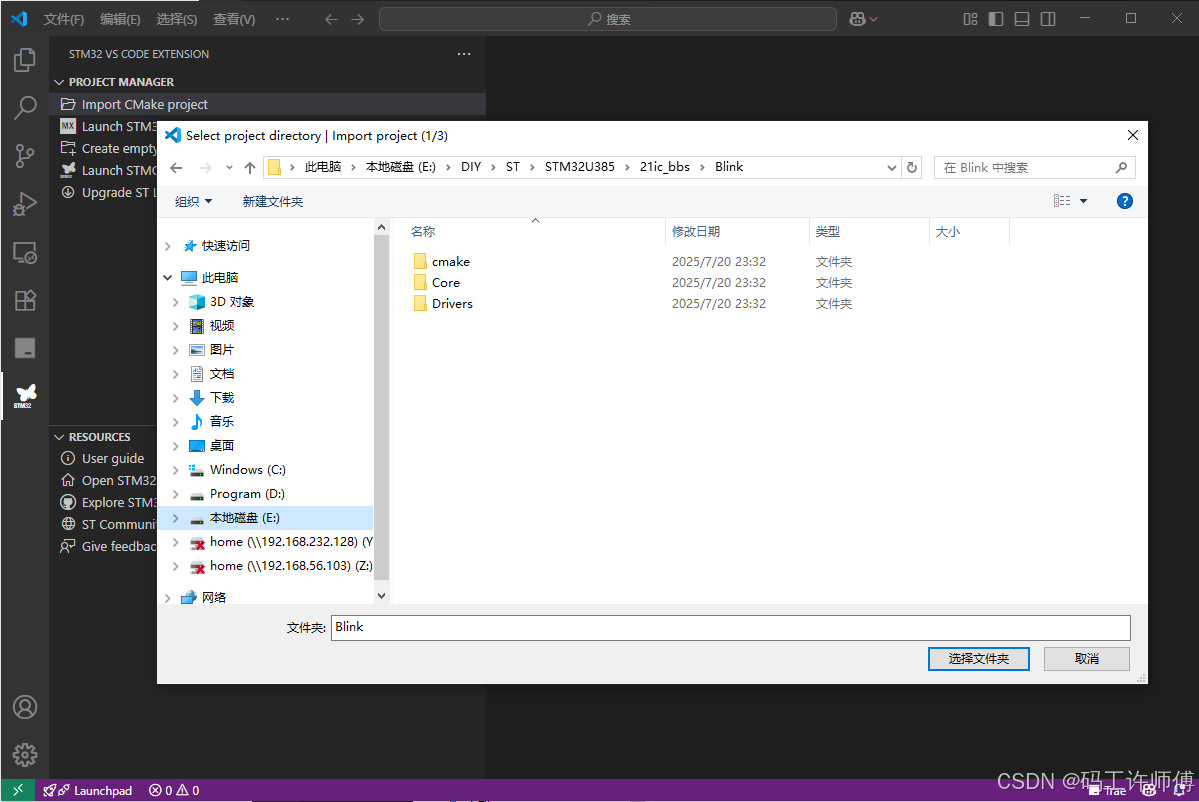Viewport: 1199px width, 802px height.
Task: Click the 选择文件夹 button
Action: (978, 659)
